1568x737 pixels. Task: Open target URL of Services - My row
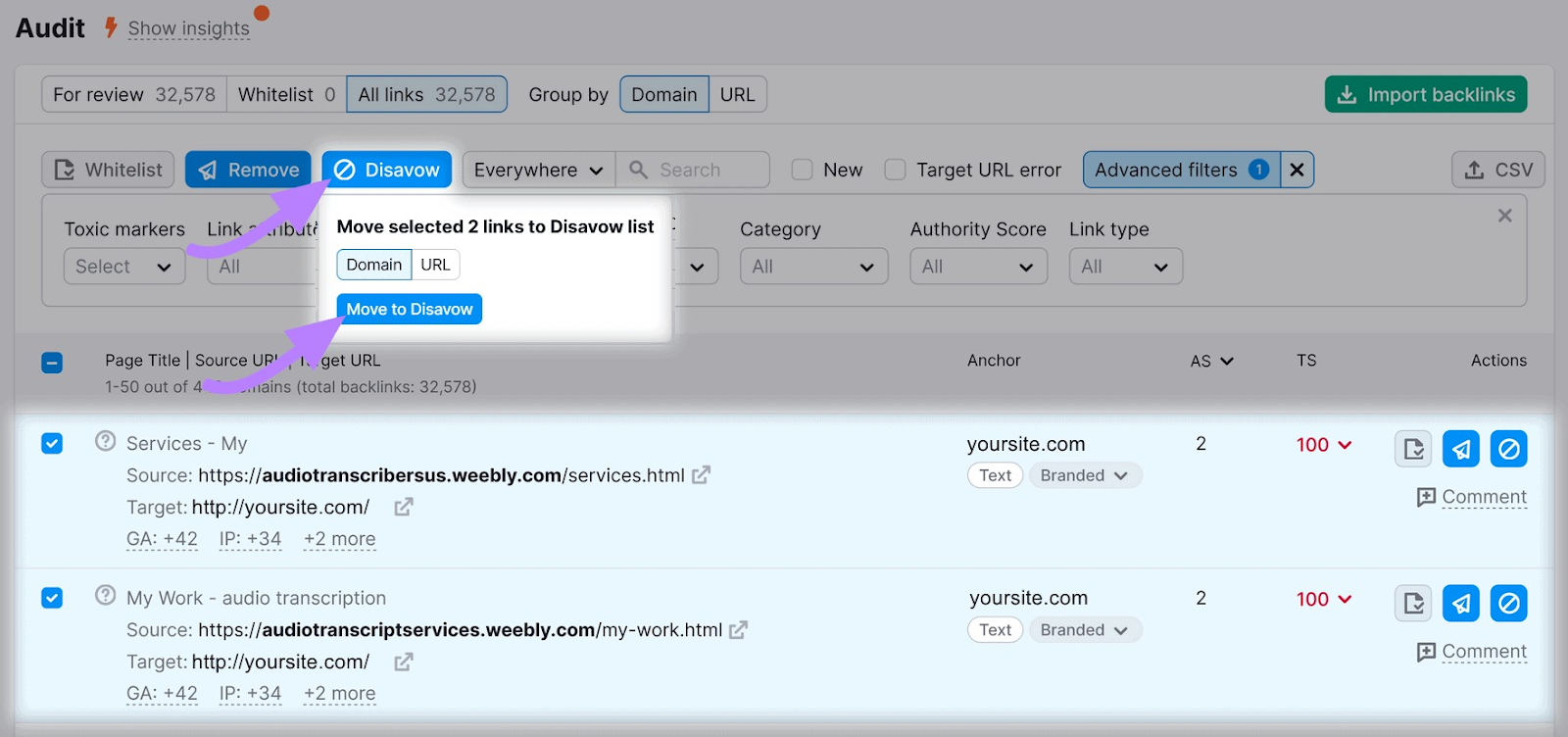pos(404,507)
